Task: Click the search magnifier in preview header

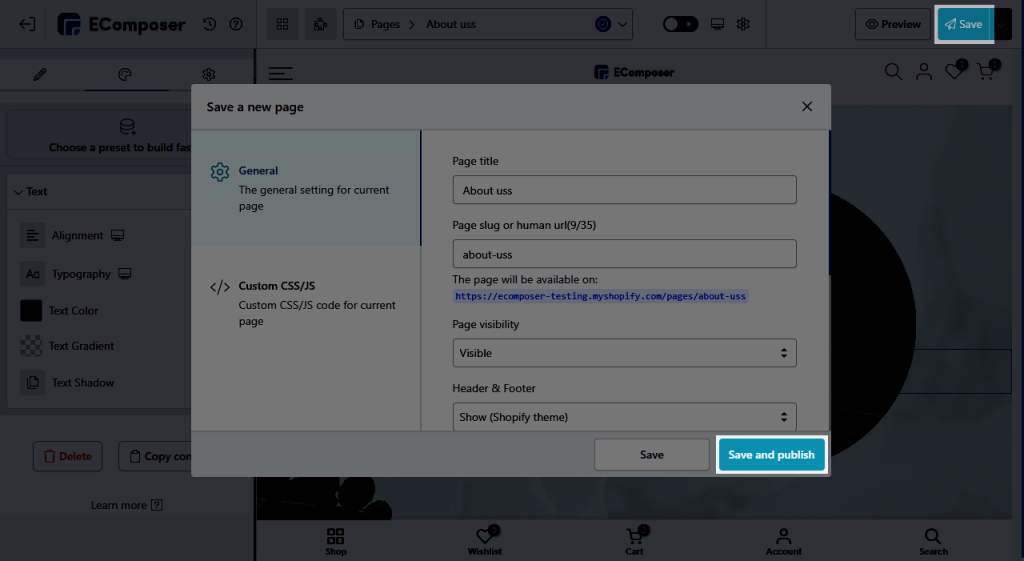Action: coord(893,71)
